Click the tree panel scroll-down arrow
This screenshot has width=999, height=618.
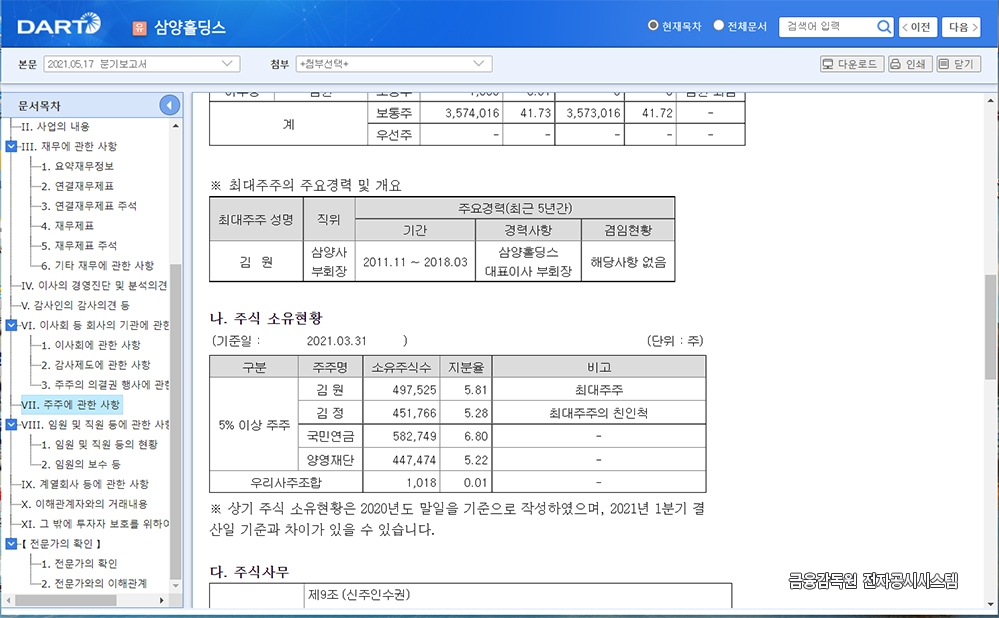click(176, 585)
